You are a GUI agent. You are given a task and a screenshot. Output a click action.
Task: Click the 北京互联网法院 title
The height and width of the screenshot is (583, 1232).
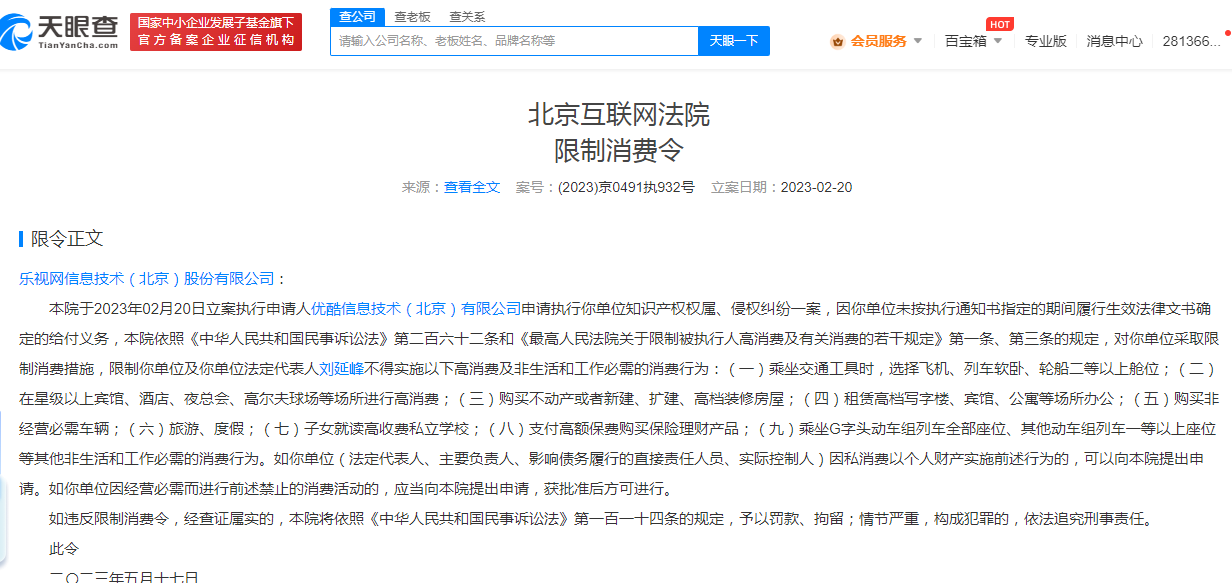pyautogui.click(x=619, y=115)
